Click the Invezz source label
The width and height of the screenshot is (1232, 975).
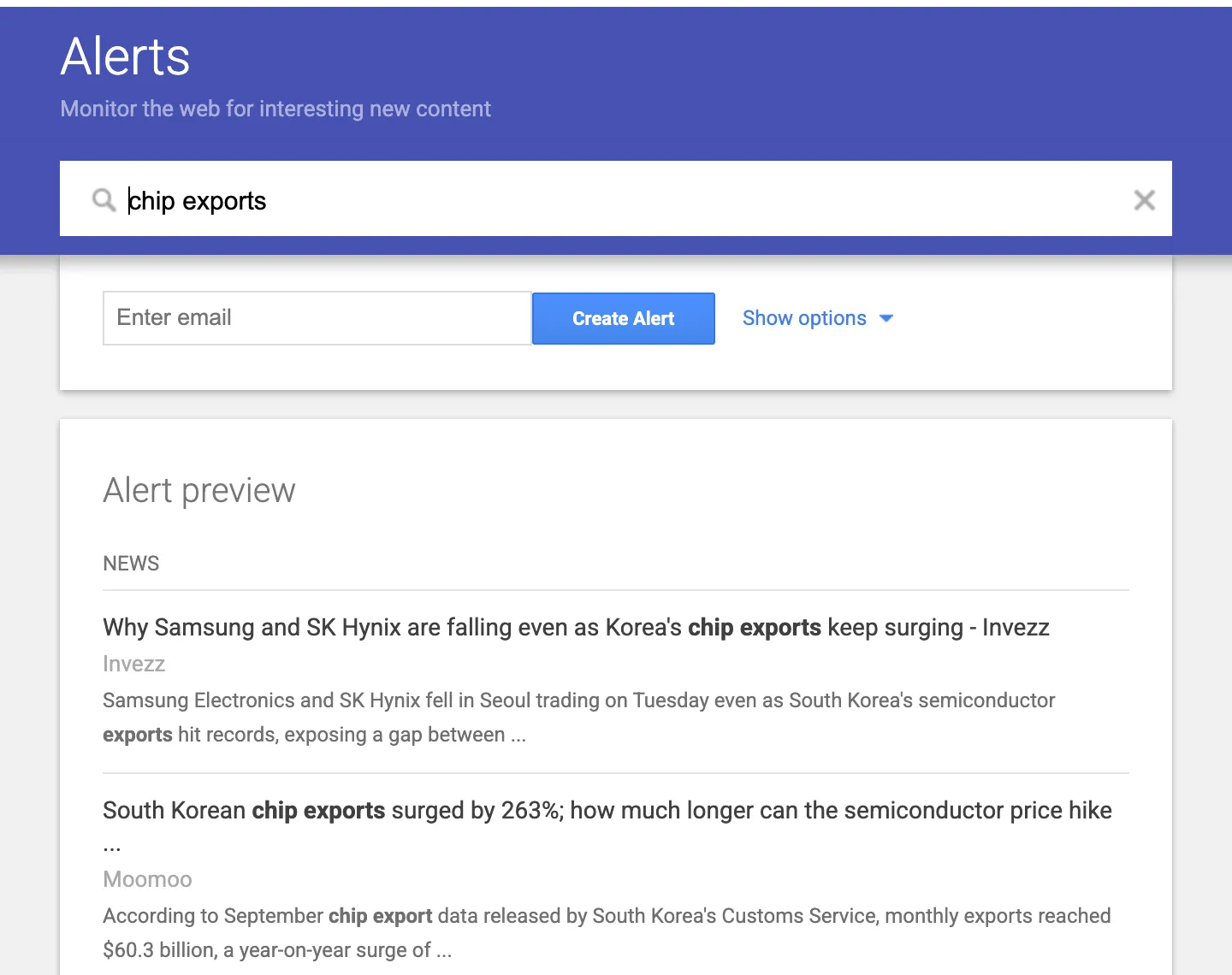(133, 664)
